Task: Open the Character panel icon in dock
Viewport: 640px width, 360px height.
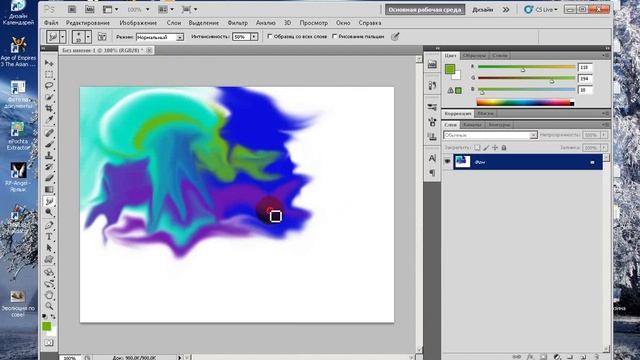Action: 432,158
